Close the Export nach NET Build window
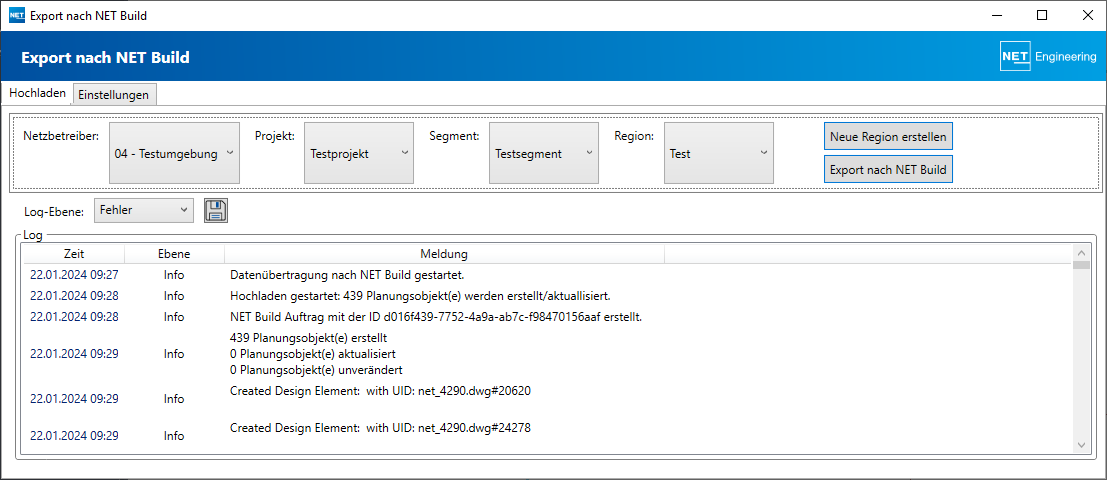 (1086, 15)
